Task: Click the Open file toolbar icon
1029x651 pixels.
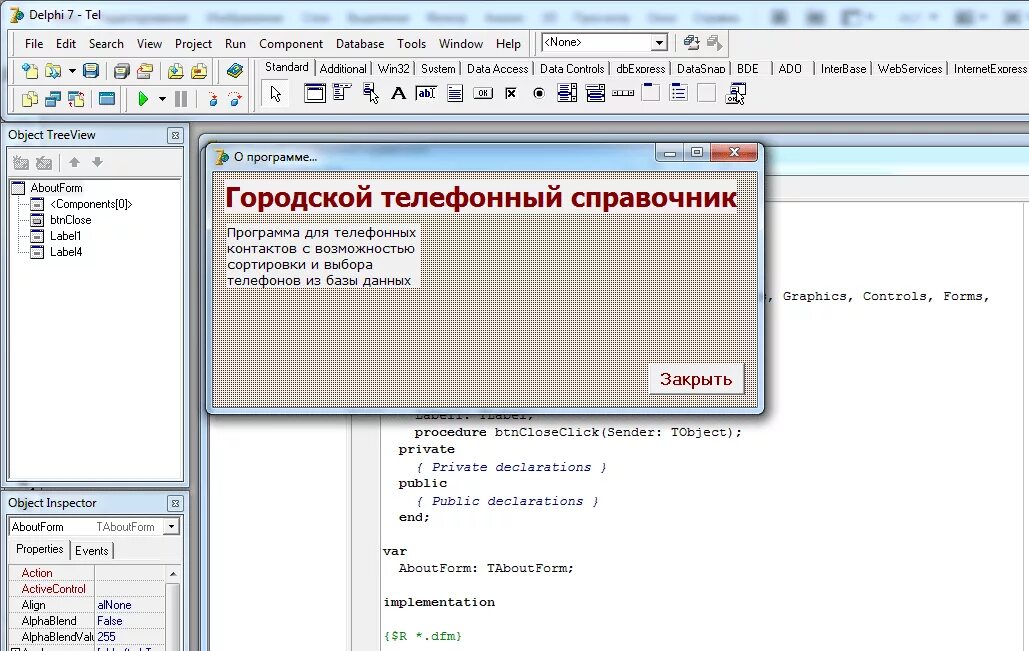Action: click(52, 70)
